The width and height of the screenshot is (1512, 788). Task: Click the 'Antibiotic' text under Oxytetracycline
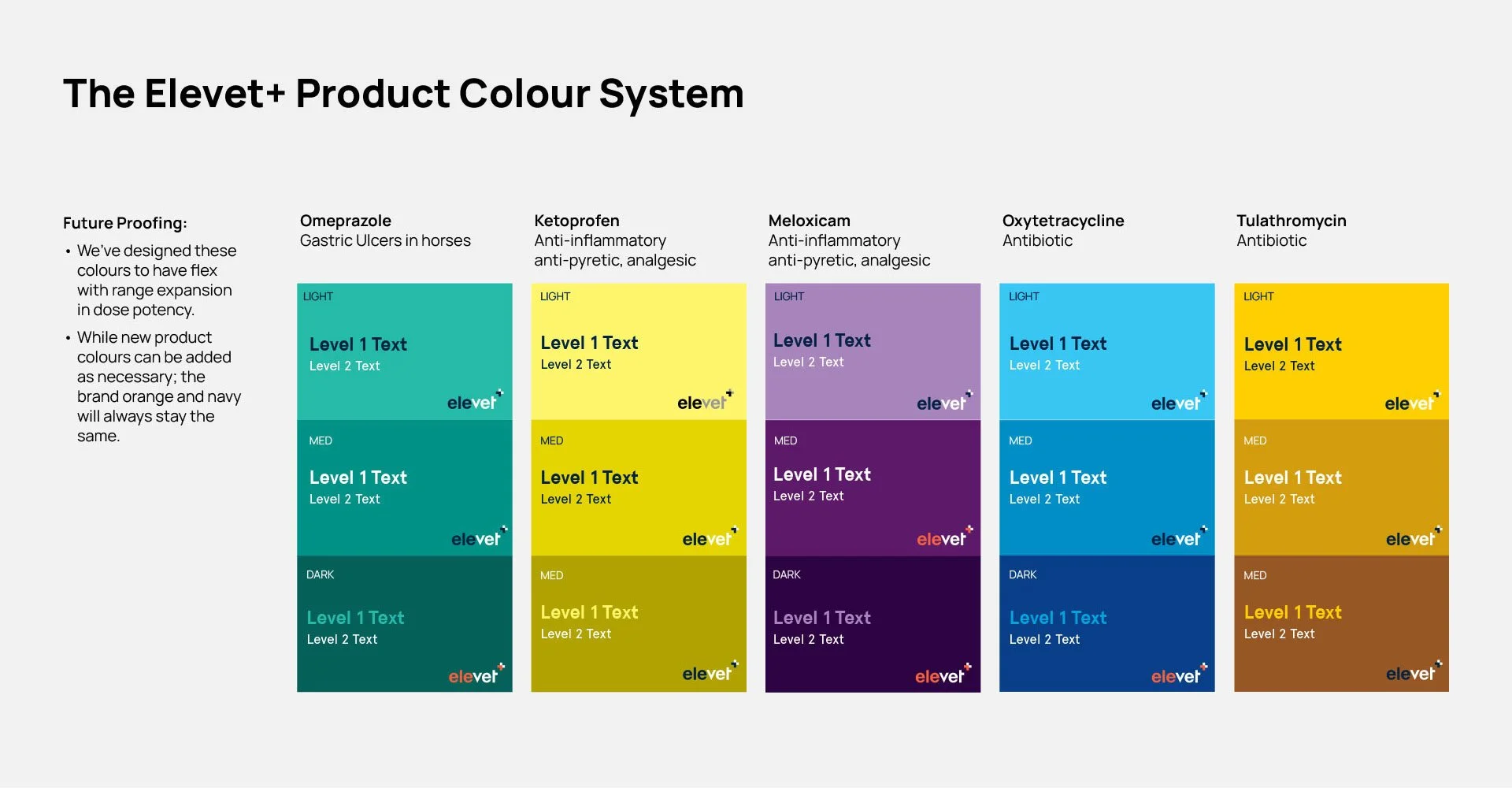click(x=1037, y=240)
